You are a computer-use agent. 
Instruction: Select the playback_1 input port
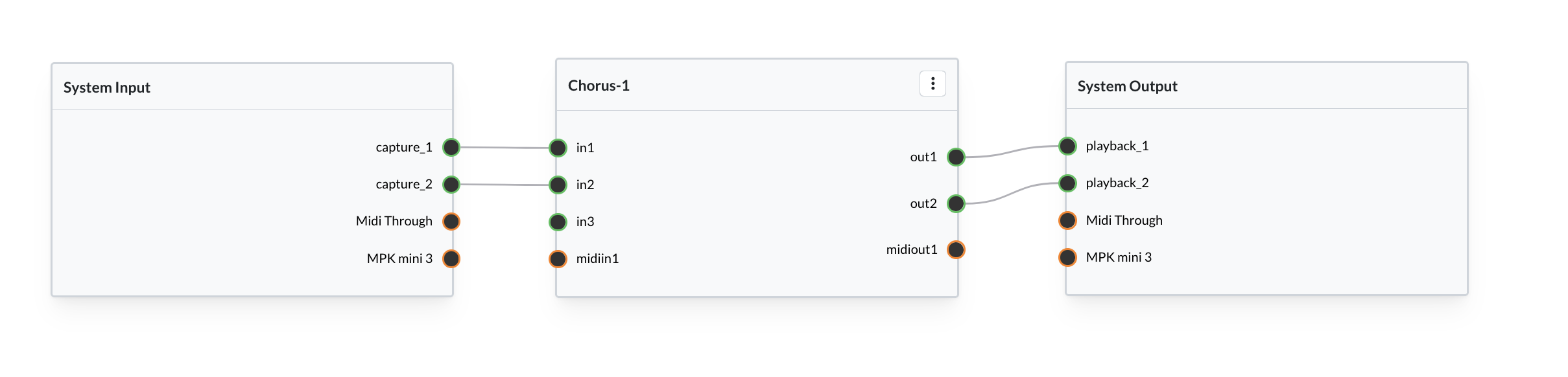[x=1067, y=146]
